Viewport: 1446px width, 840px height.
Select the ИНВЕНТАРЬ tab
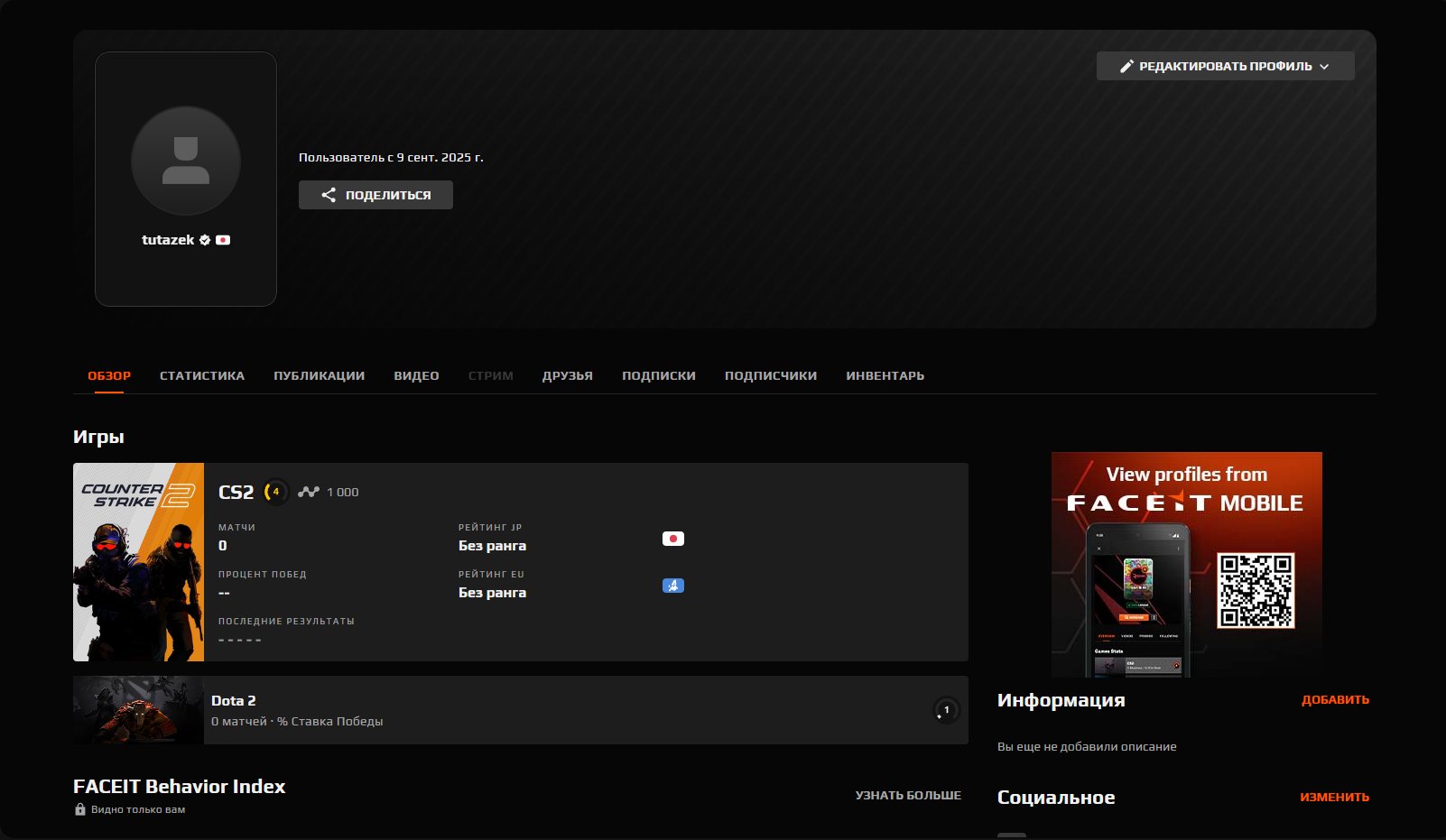pyautogui.click(x=885, y=375)
